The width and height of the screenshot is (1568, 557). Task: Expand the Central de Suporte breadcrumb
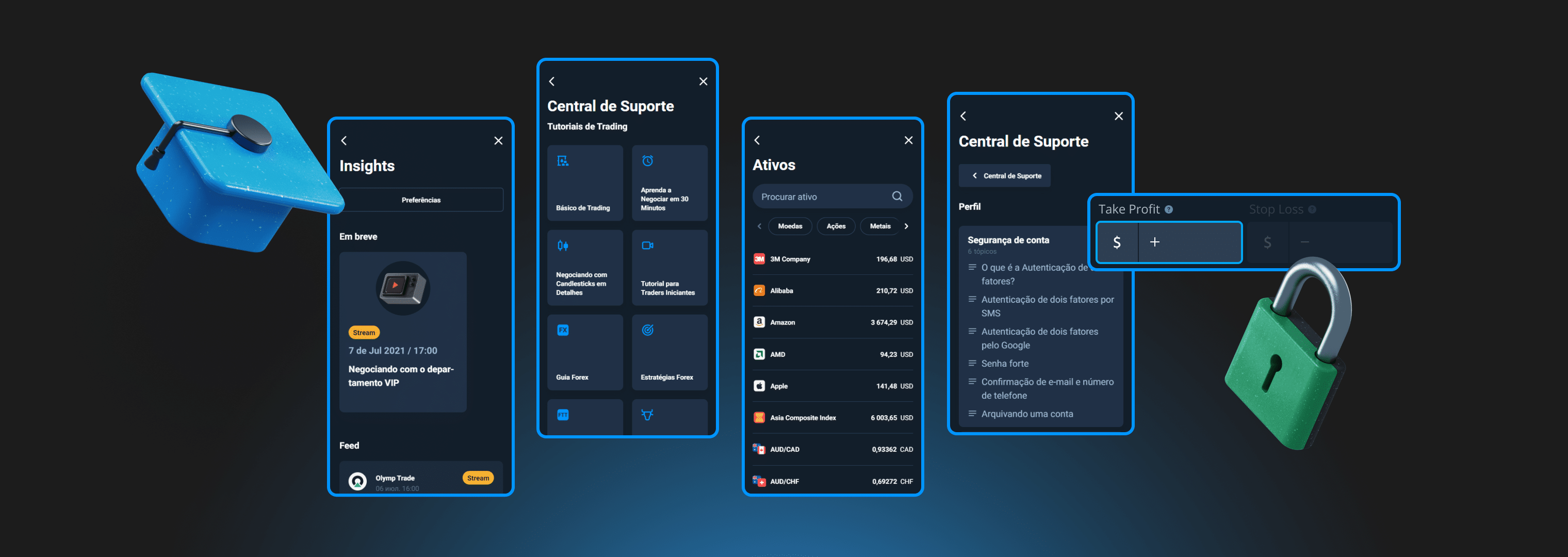pos(1005,175)
